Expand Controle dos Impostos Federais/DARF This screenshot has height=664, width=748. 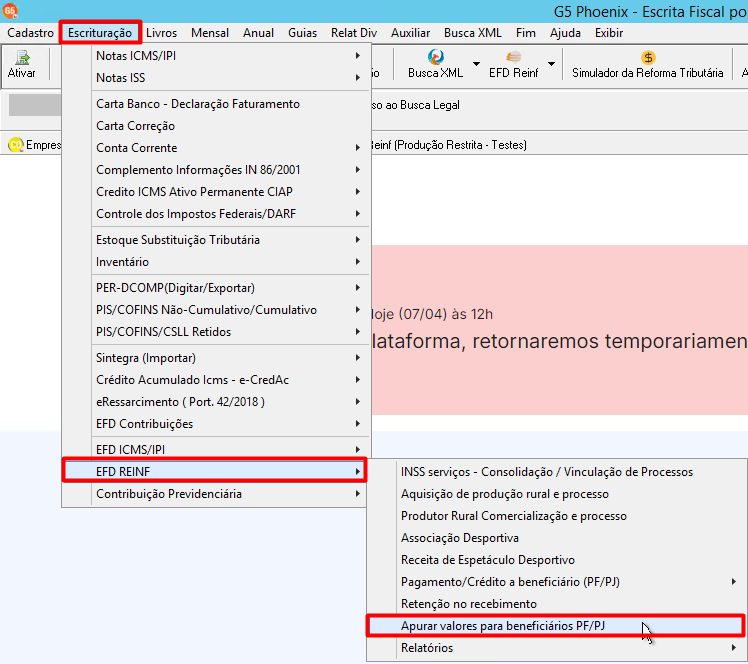coord(216,214)
